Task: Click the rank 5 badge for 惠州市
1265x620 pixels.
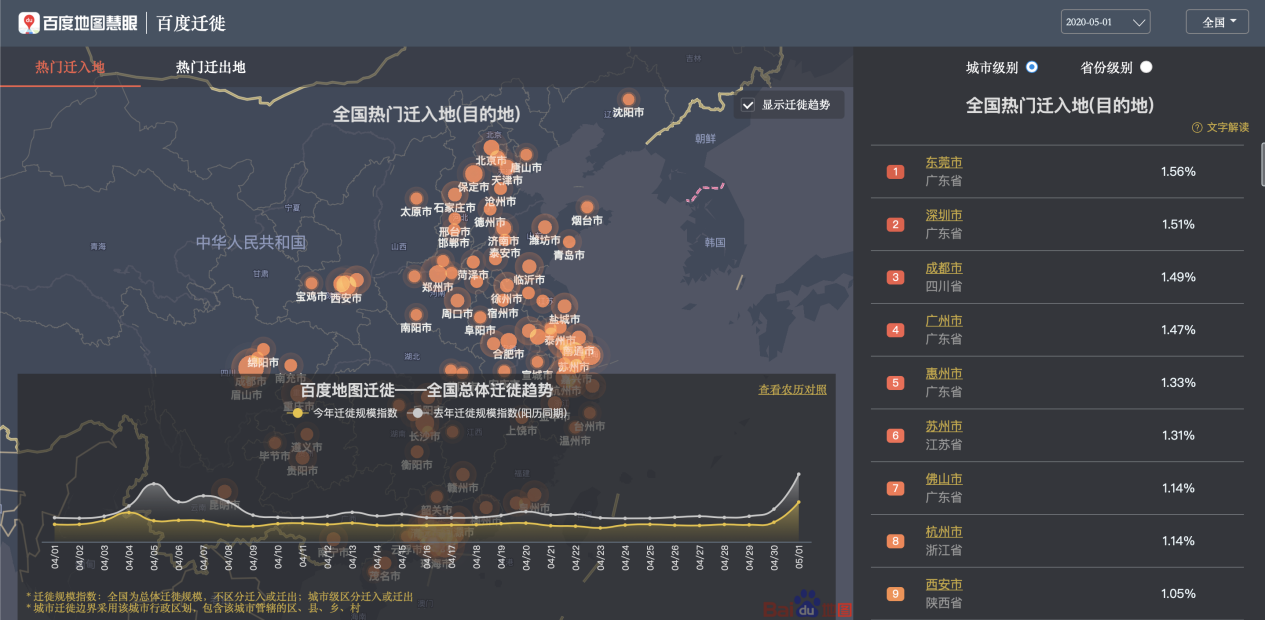Action: 895,383
